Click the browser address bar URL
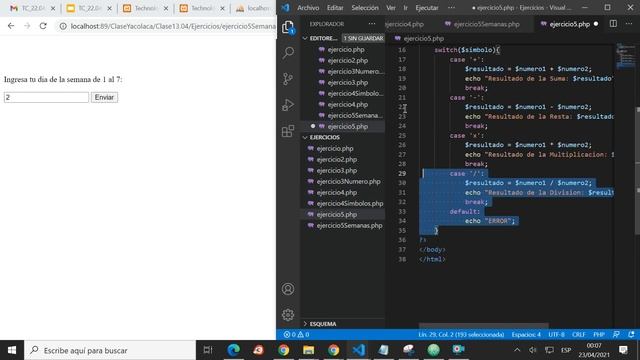The image size is (640, 360). (x=173, y=27)
